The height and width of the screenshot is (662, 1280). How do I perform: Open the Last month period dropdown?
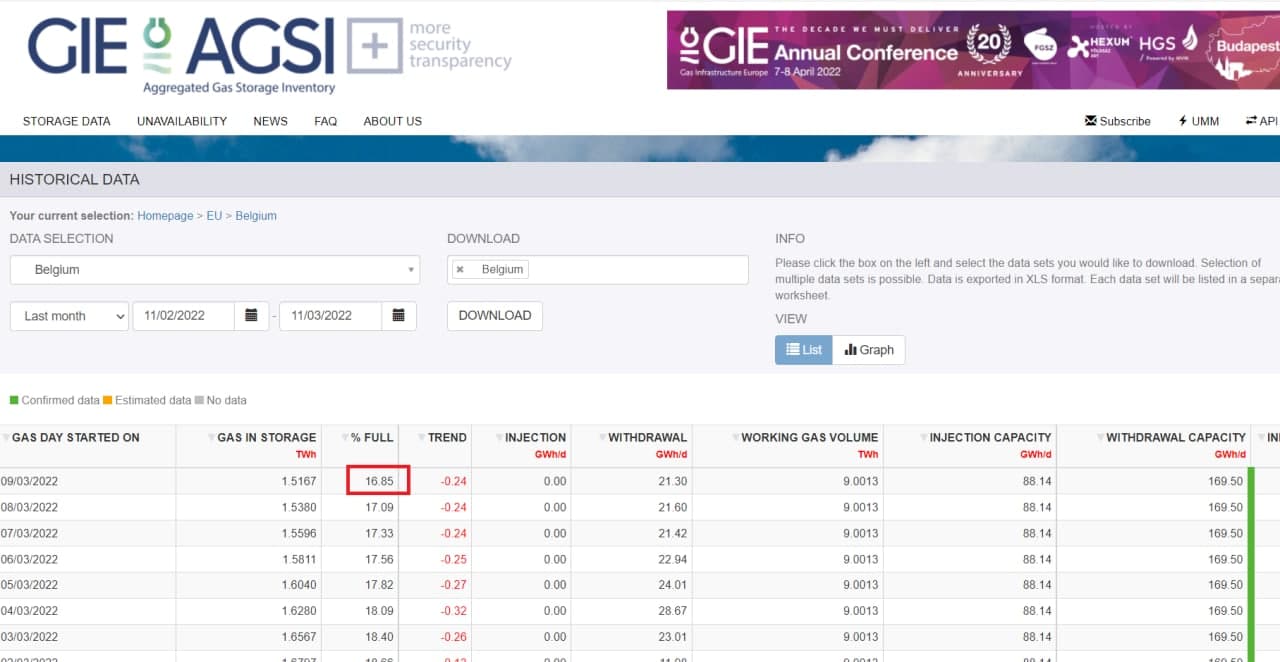(x=69, y=316)
